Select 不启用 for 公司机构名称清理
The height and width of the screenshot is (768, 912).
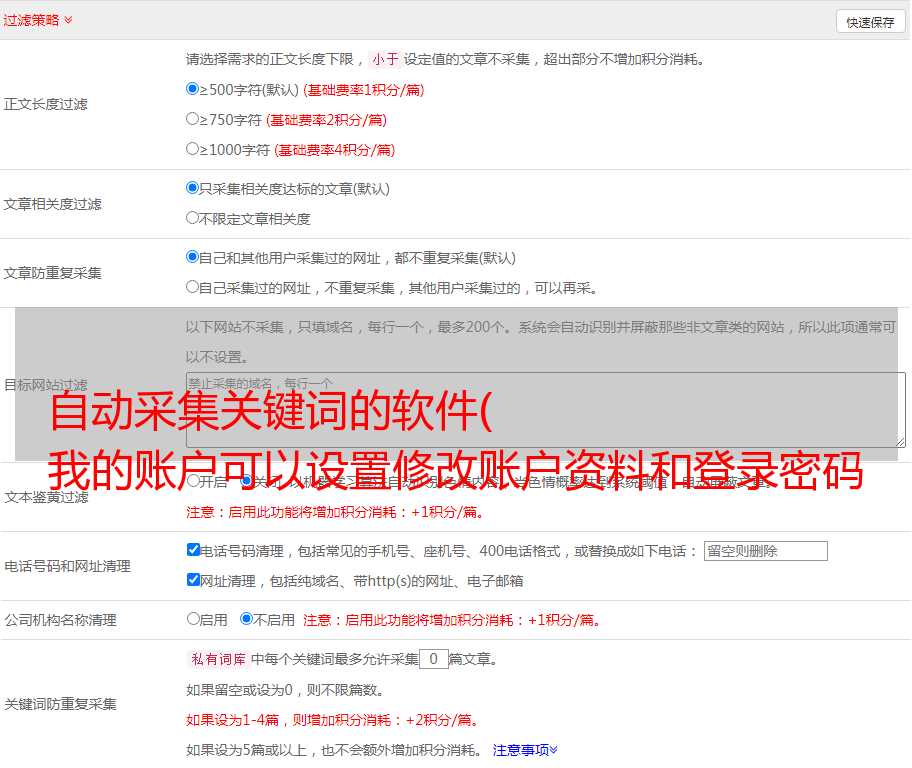[247, 619]
